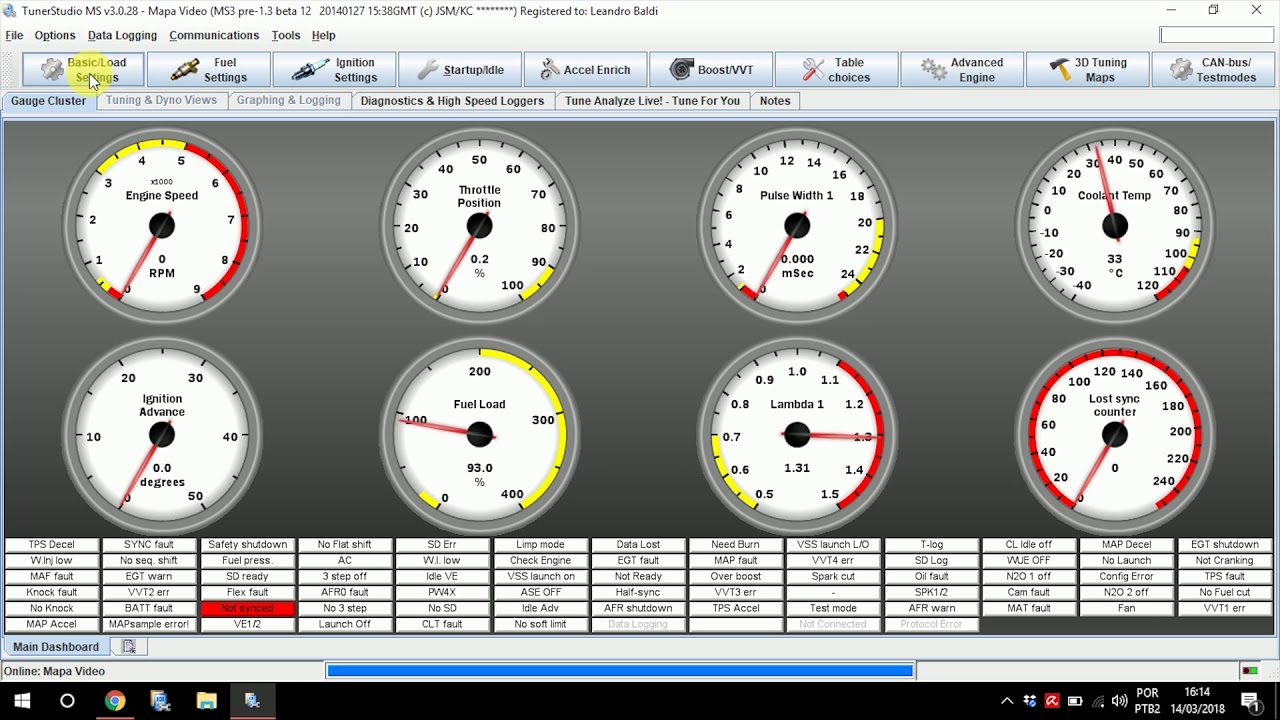Click the search field at top right

(1216, 35)
